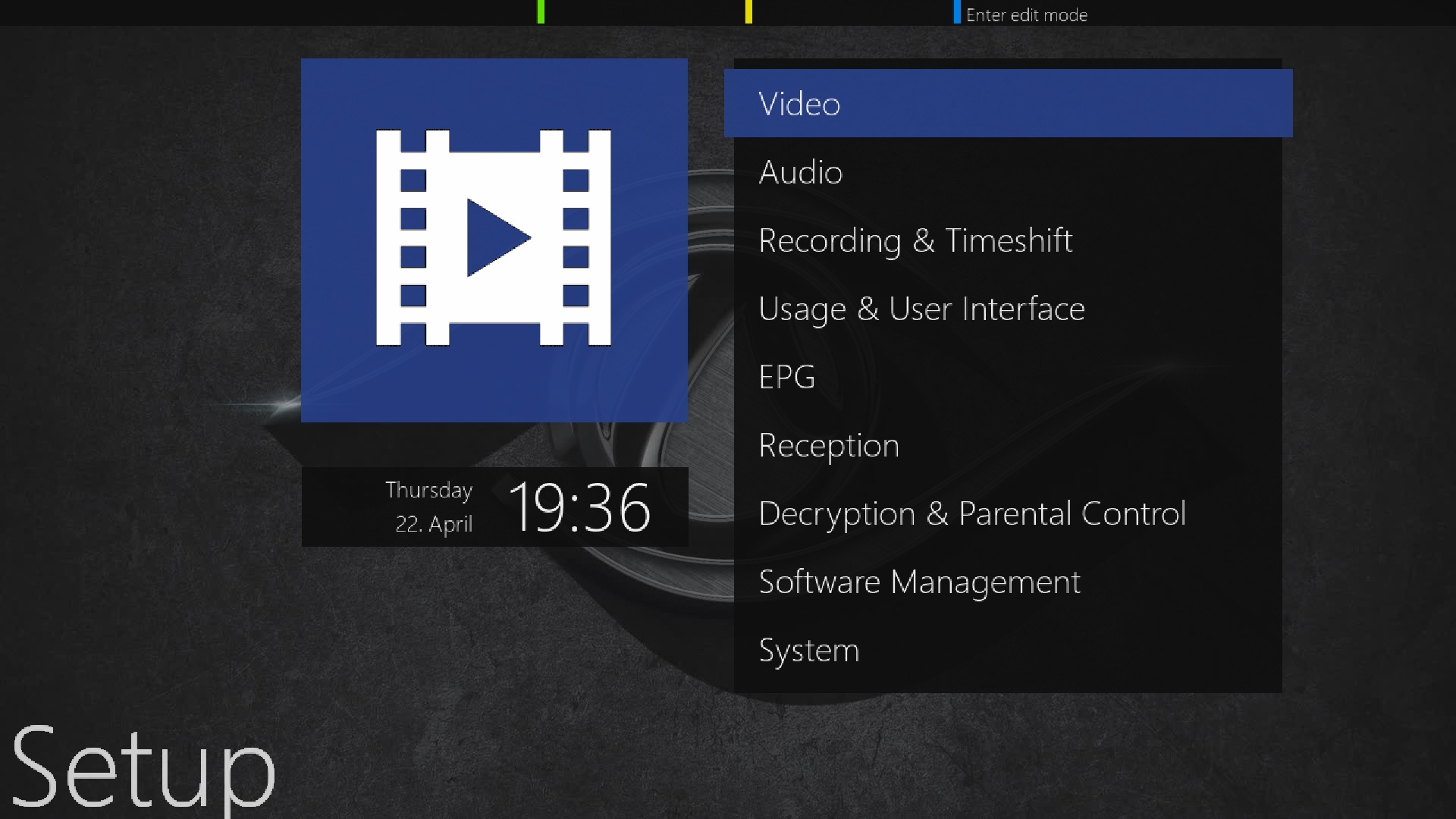The width and height of the screenshot is (1456, 819).
Task: Select Software Management entry
Action: tap(919, 582)
